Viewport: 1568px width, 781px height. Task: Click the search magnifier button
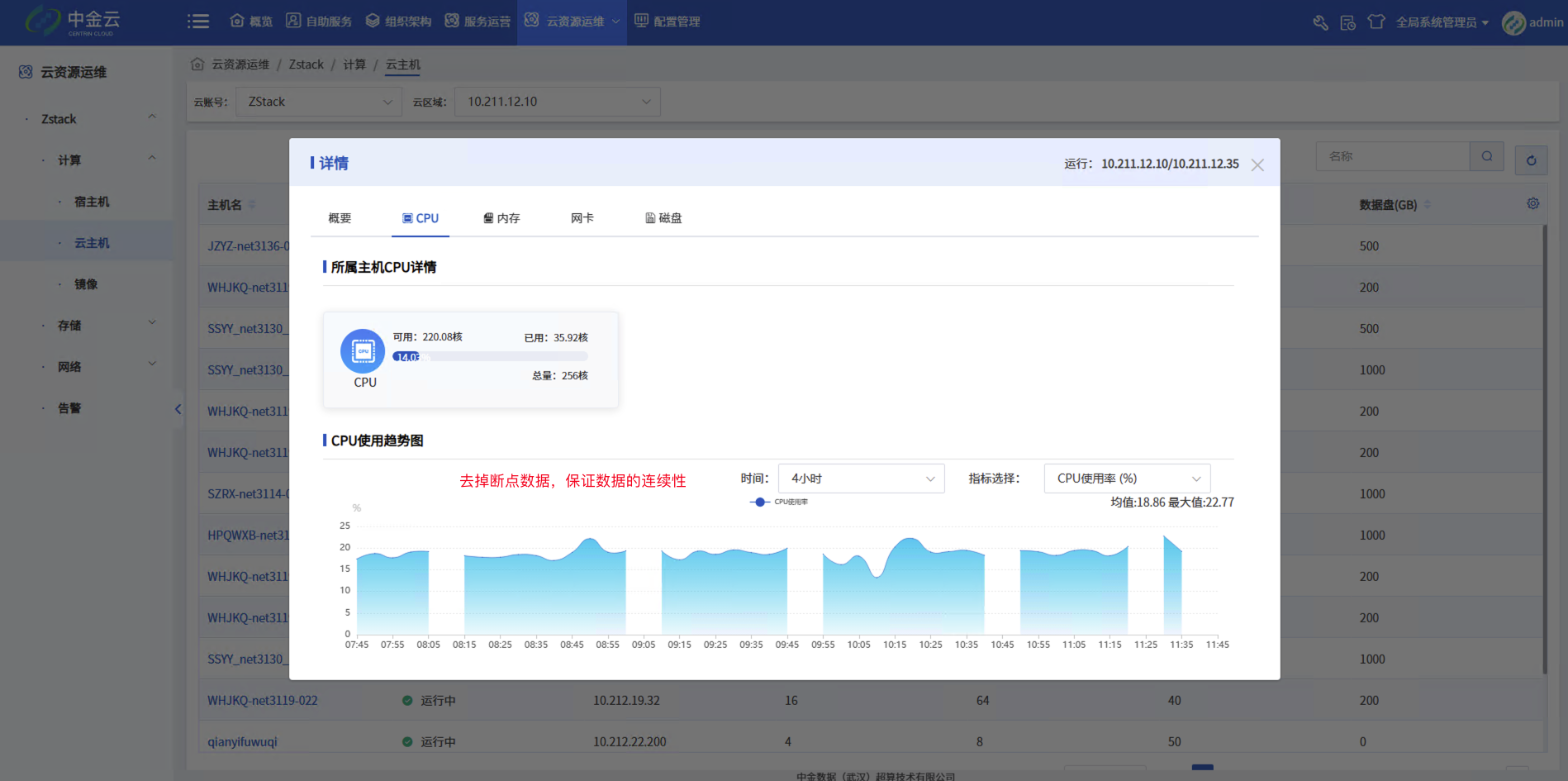coord(1487,156)
